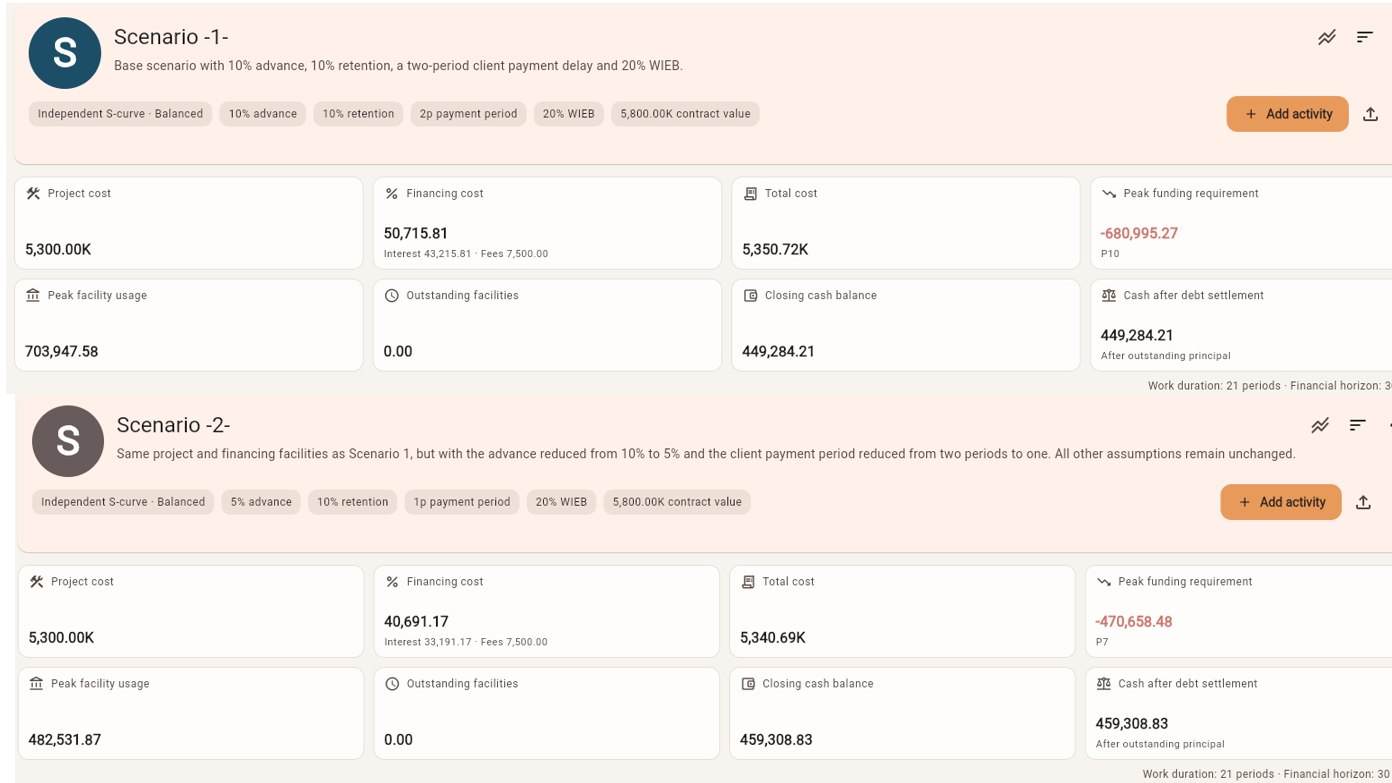Click the Closing cash balance wallet icon in Scenario -2-
The image size is (1392, 783).
click(748, 684)
